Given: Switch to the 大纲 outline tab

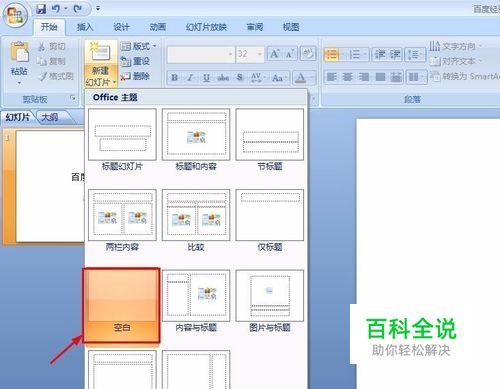Looking at the screenshot, I should point(50,117).
